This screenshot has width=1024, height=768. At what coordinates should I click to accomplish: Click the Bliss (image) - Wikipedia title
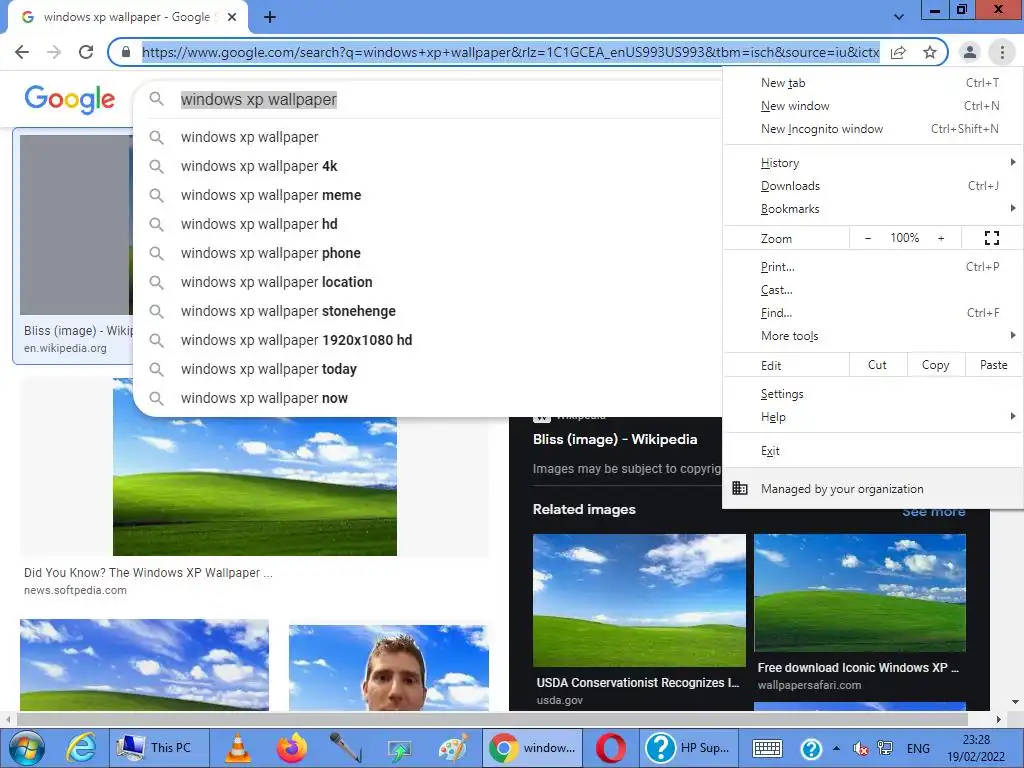pos(615,440)
